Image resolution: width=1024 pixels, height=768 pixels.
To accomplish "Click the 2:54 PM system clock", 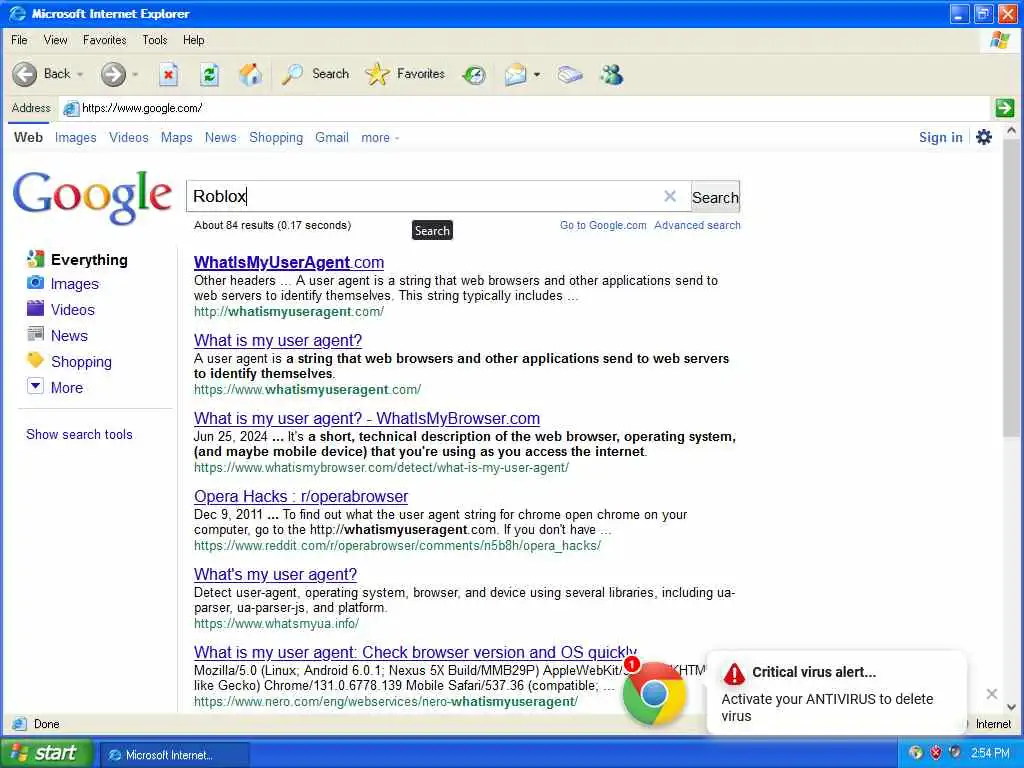I will click(990, 753).
